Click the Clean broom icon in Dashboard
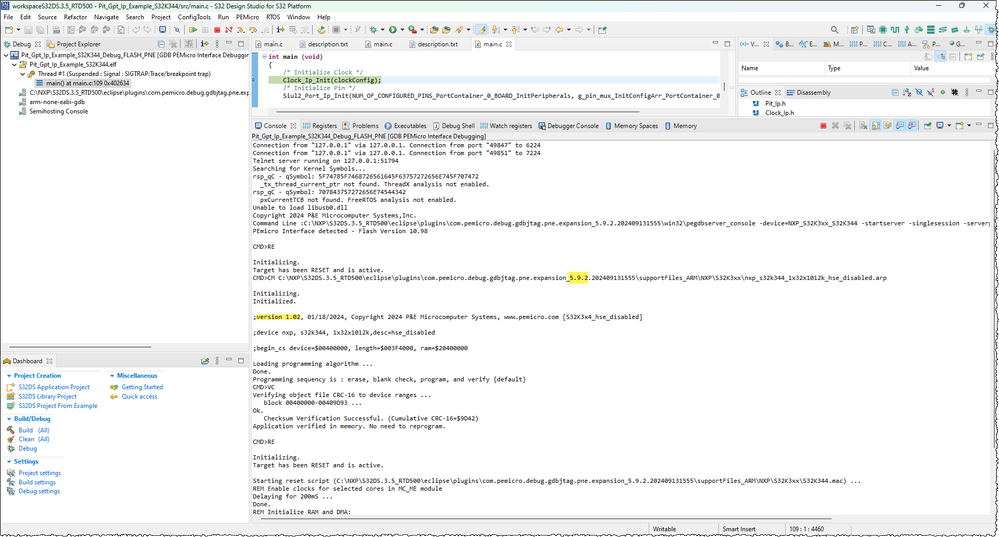The image size is (999, 537). (11, 439)
